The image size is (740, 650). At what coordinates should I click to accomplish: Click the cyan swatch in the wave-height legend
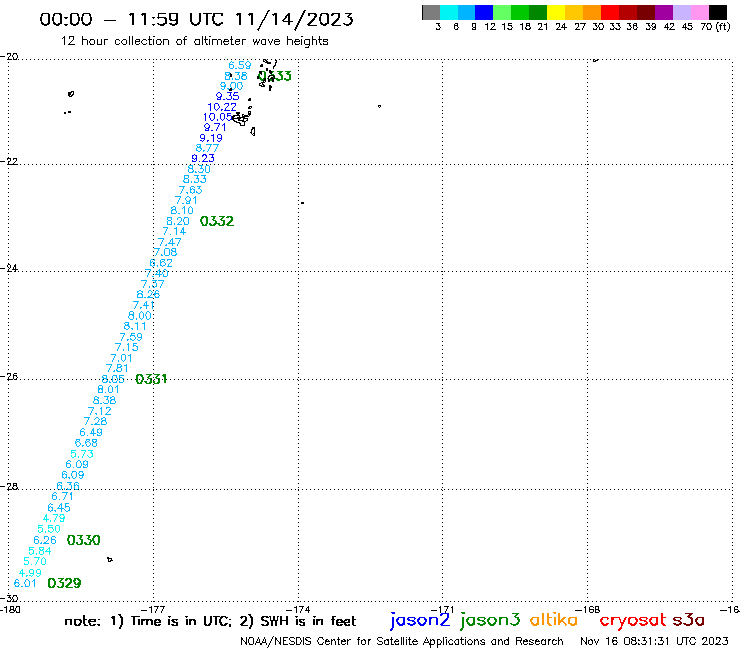[449, 12]
